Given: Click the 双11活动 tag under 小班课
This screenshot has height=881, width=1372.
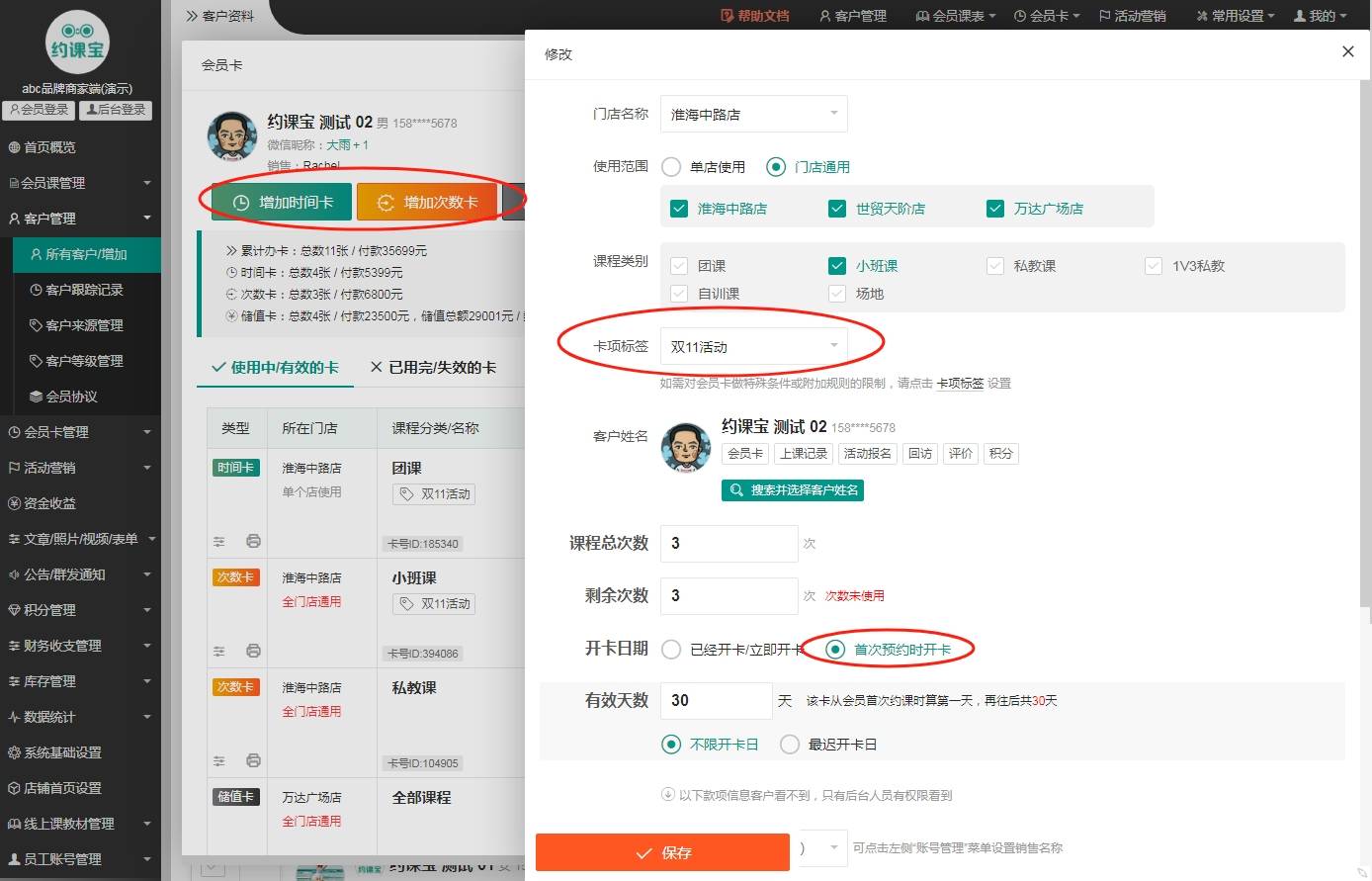Looking at the screenshot, I should (x=434, y=603).
